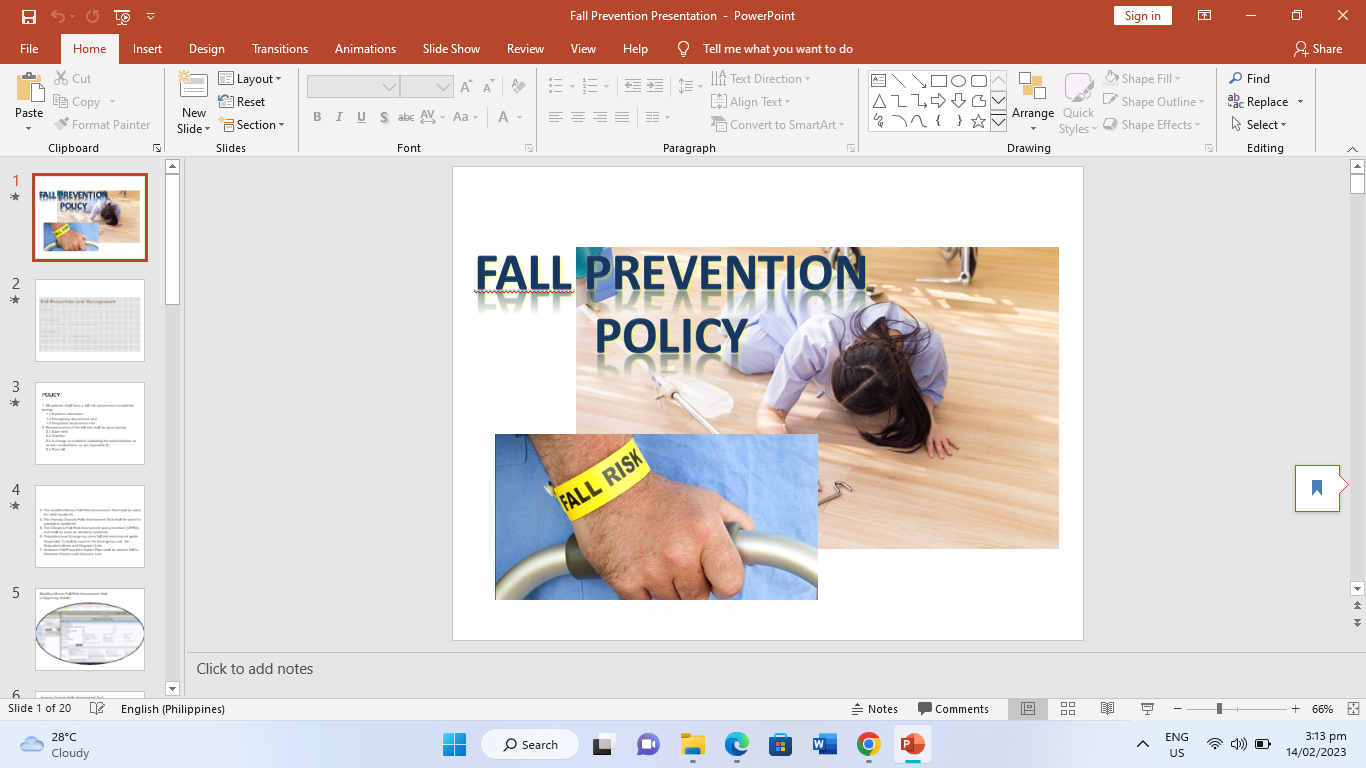Toggle Normal view in the status bar
1366x768 pixels.
click(1028, 709)
